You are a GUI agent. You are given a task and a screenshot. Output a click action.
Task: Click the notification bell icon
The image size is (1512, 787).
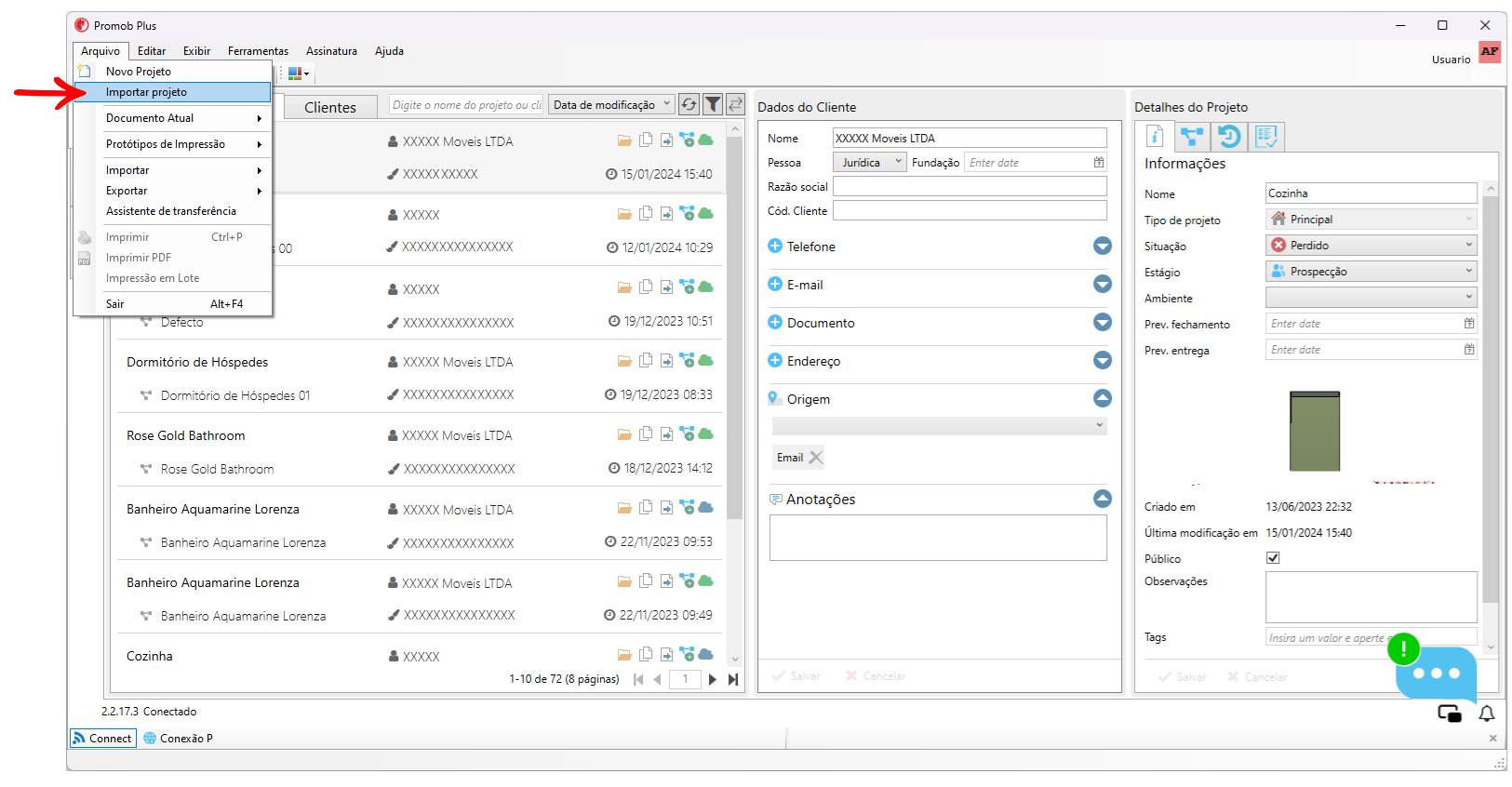(1487, 714)
